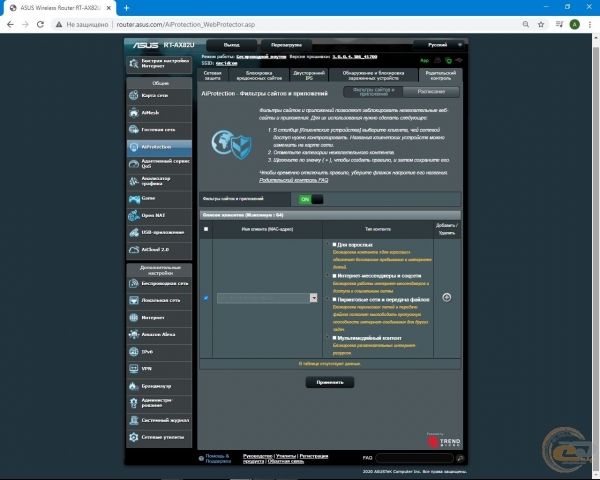
Task: Select AiProtection sidebar item
Action: (159, 147)
